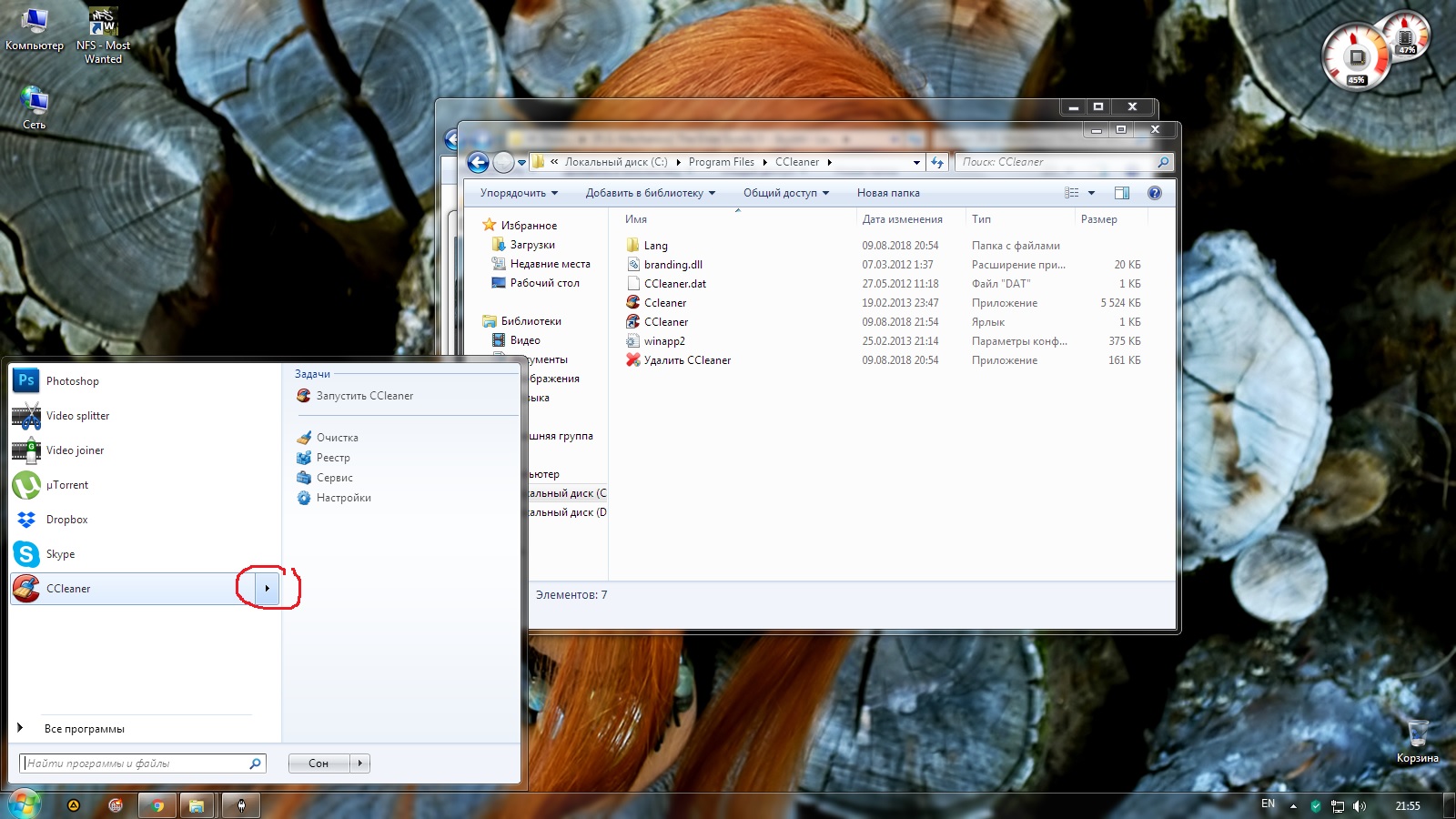This screenshot has height=819, width=1456.
Task: Click the refresh button beside the address bar
Action: tap(937, 163)
